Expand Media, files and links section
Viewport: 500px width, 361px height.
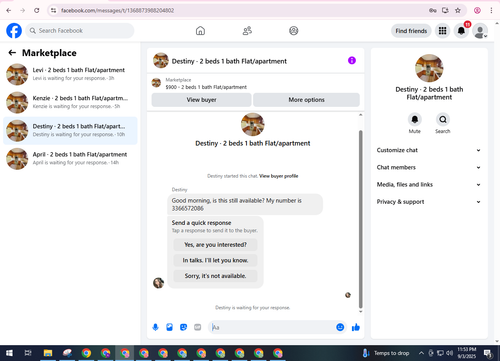click(429, 184)
